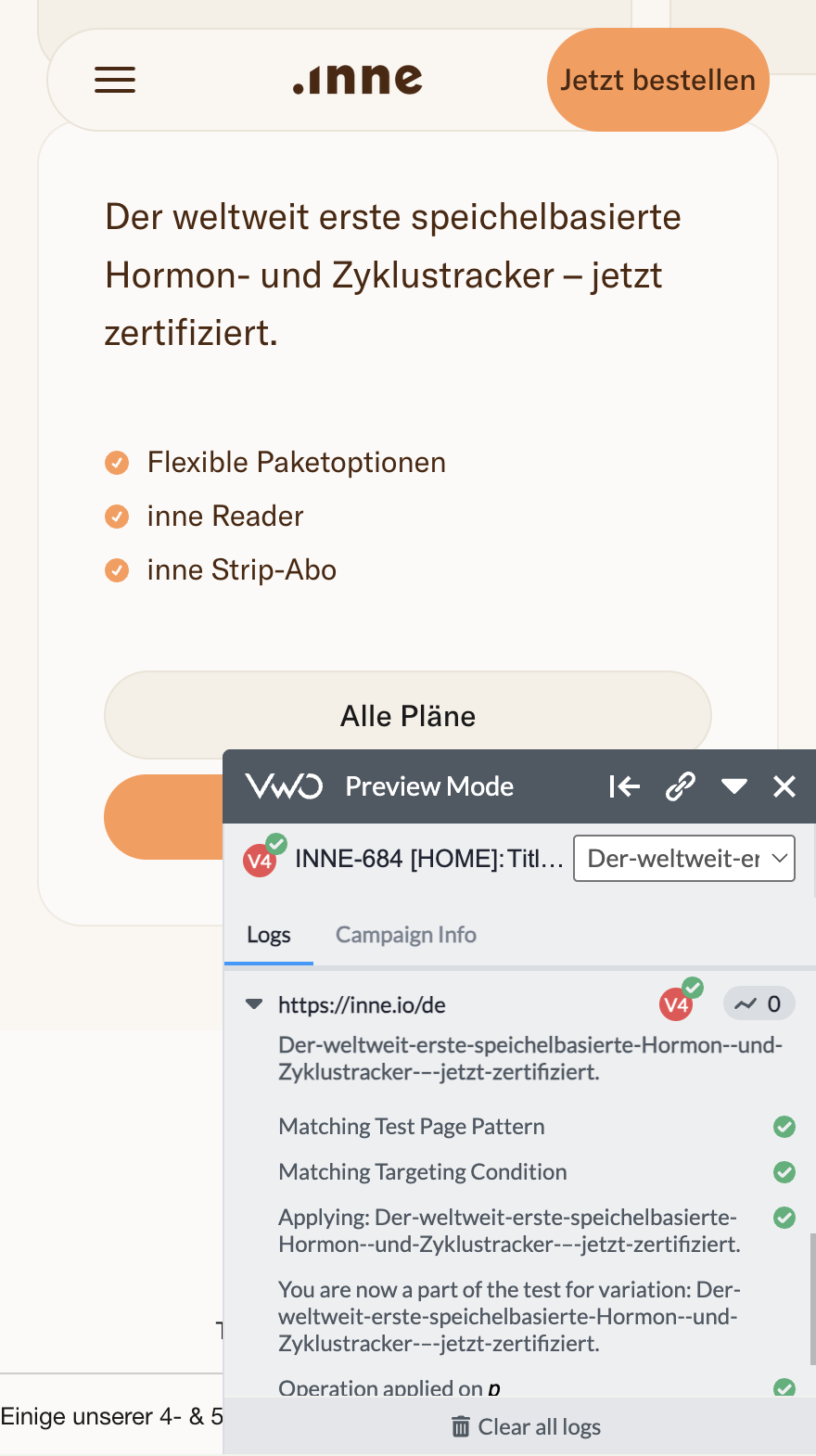Collapse the https://inne.io/de log entry
Screen dimensions: 816x1456
point(254,1004)
